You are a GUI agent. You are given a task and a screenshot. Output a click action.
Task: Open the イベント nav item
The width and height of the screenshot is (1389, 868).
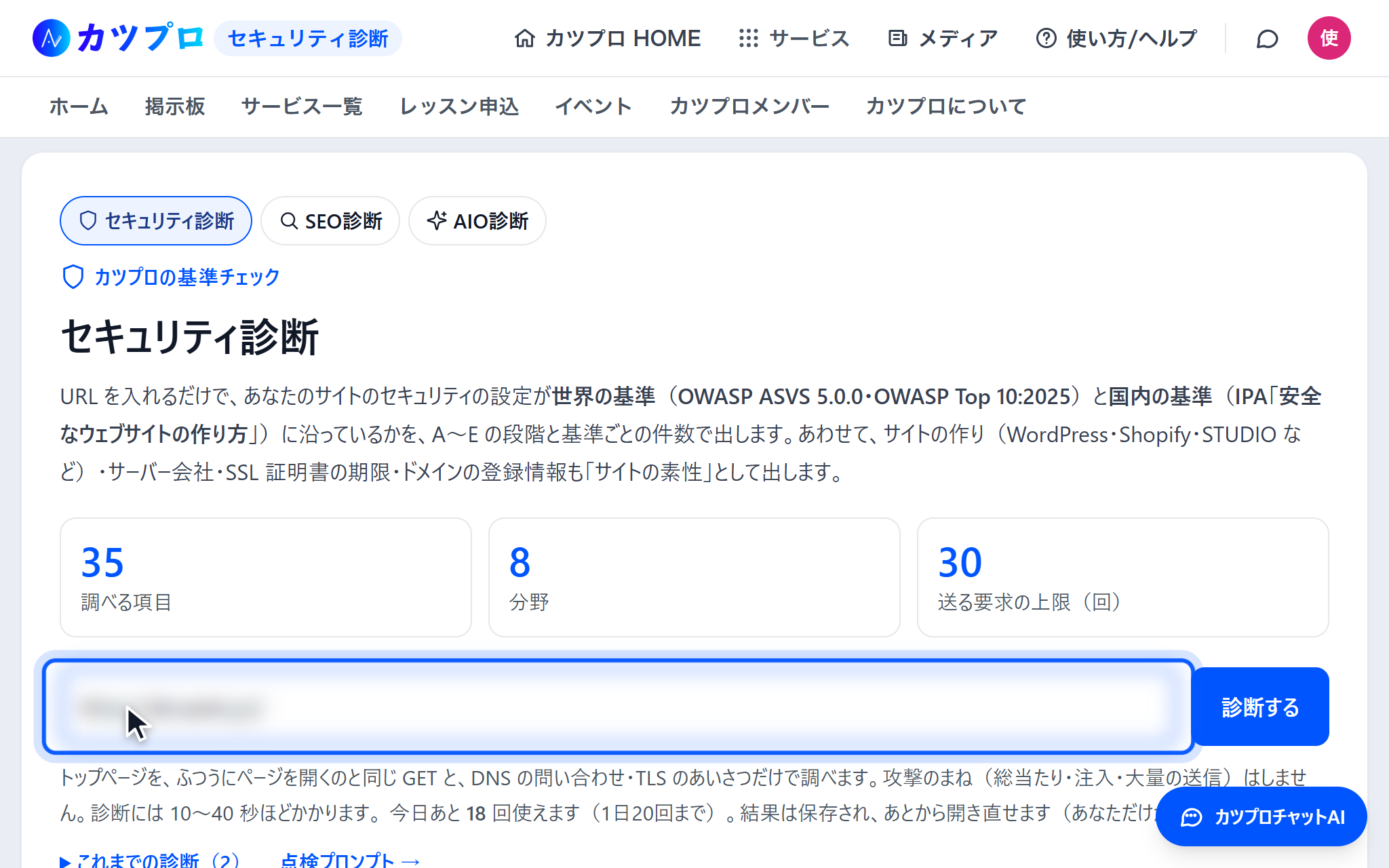point(593,106)
